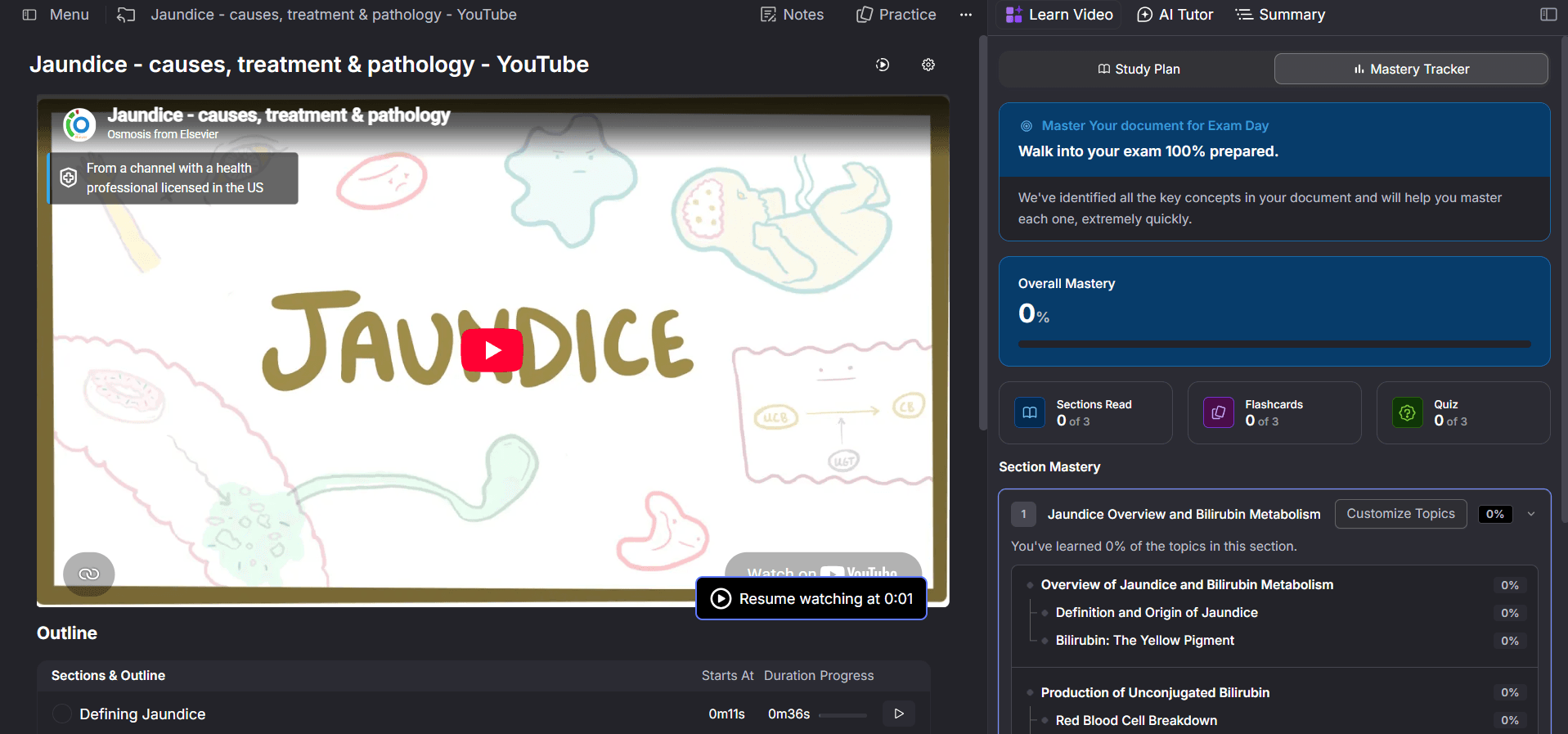The image size is (1568, 734).
Task: Select Overview of Jaundice and Bilirubin Metabolism topic
Action: [x=1187, y=585]
